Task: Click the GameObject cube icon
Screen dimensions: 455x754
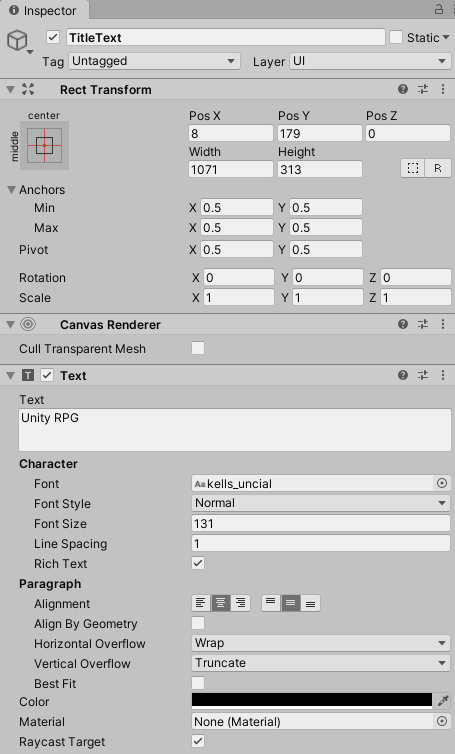Action: tap(17, 40)
